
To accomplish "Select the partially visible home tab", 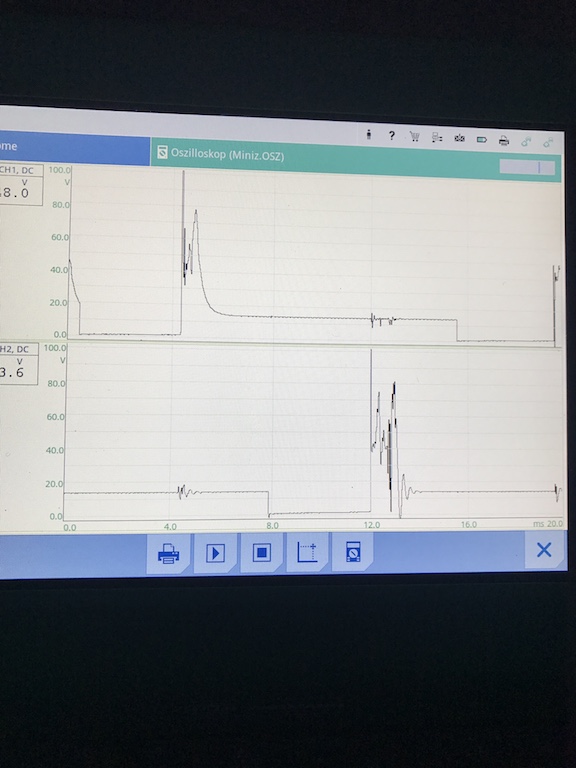I will [74, 147].
